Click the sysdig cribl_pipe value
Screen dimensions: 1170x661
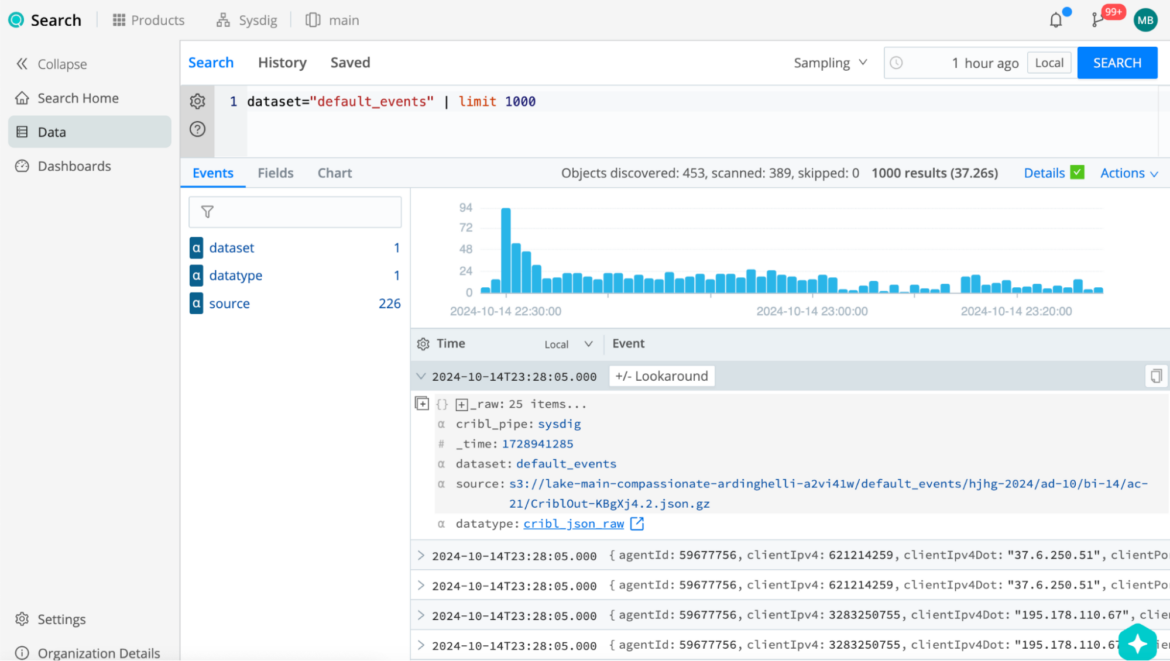559,424
